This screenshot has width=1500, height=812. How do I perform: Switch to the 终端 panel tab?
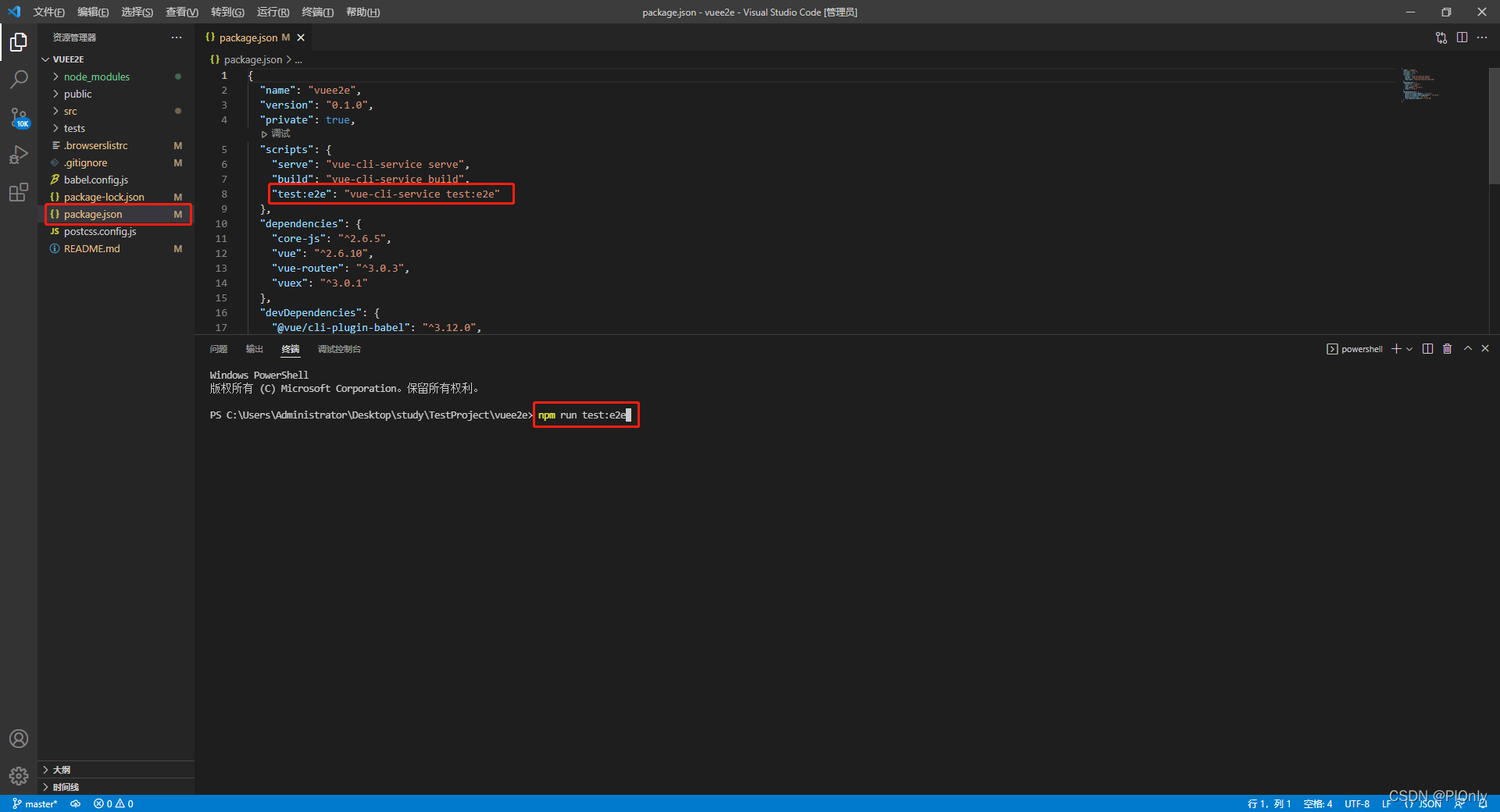[x=291, y=349]
